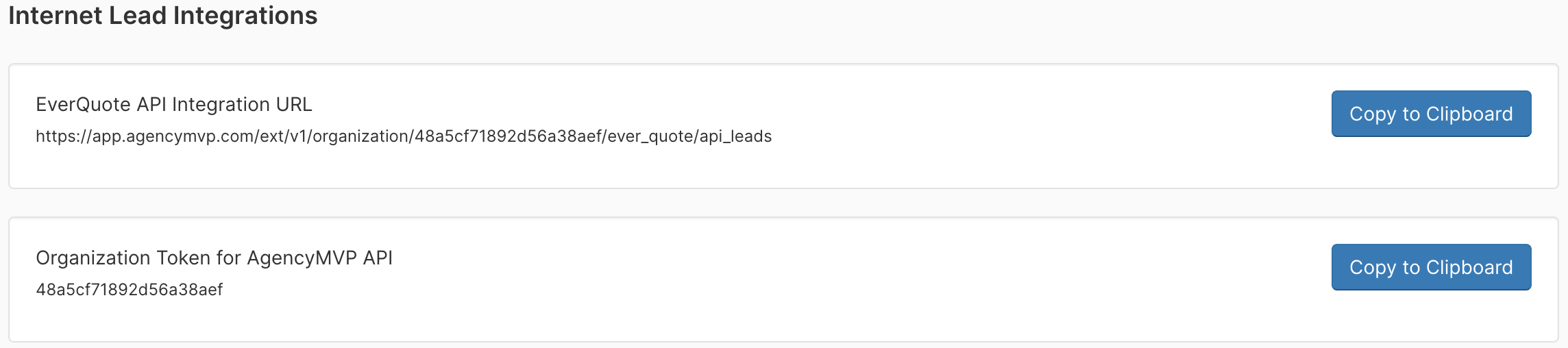Click the https://app.agencymvp.com integration URL text
This screenshot has height=348, width=1568.
point(404,136)
